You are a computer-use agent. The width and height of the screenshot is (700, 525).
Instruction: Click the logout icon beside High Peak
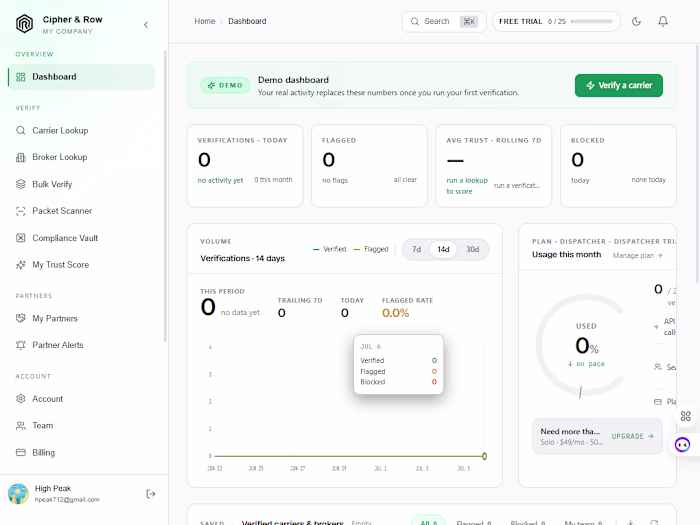coord(151,494)
